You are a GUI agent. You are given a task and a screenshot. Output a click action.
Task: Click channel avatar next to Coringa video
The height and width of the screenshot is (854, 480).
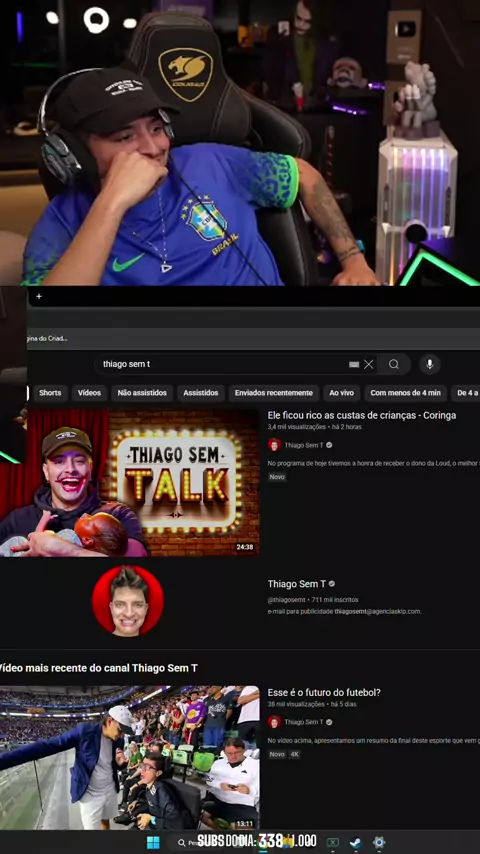pyautogui.click(x=275, y=445)
